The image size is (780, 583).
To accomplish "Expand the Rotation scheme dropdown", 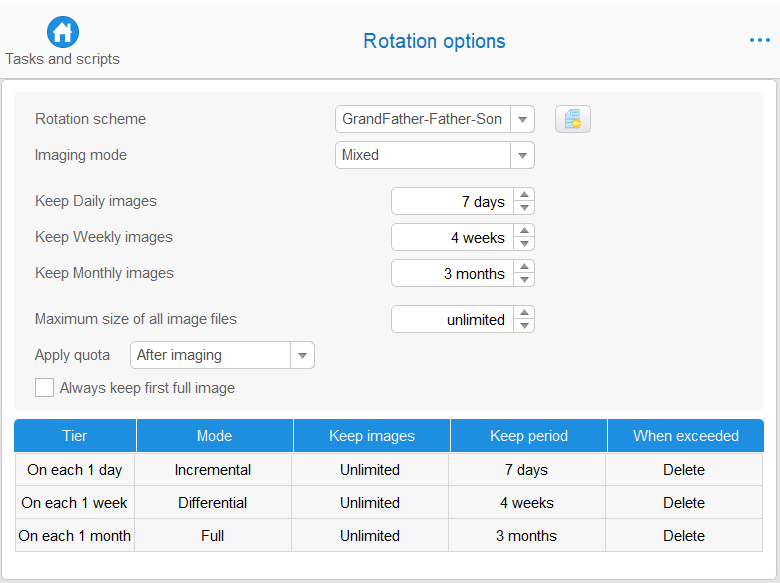I will [522, 119].
